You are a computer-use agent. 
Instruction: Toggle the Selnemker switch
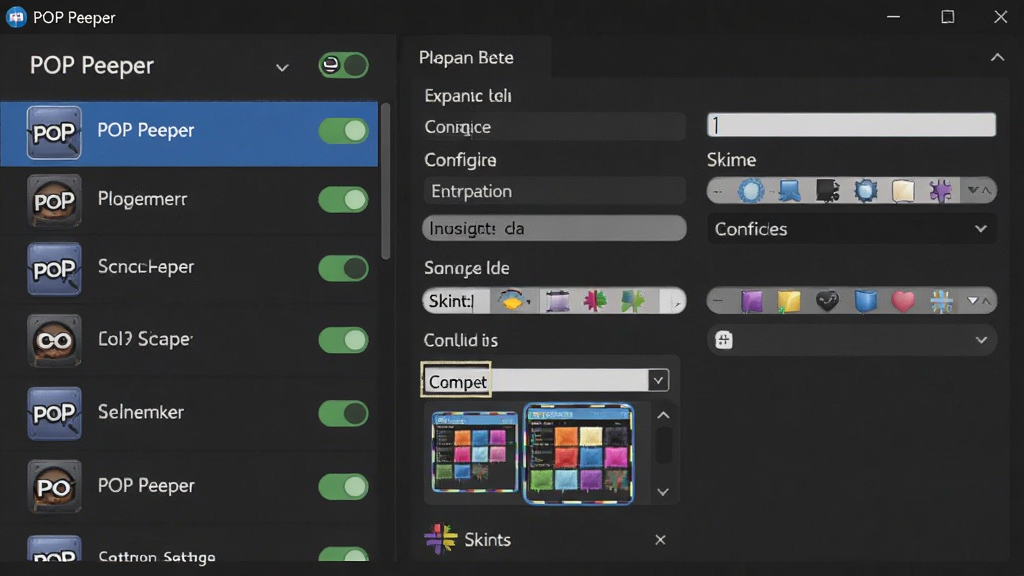click(x=344, y=413)
